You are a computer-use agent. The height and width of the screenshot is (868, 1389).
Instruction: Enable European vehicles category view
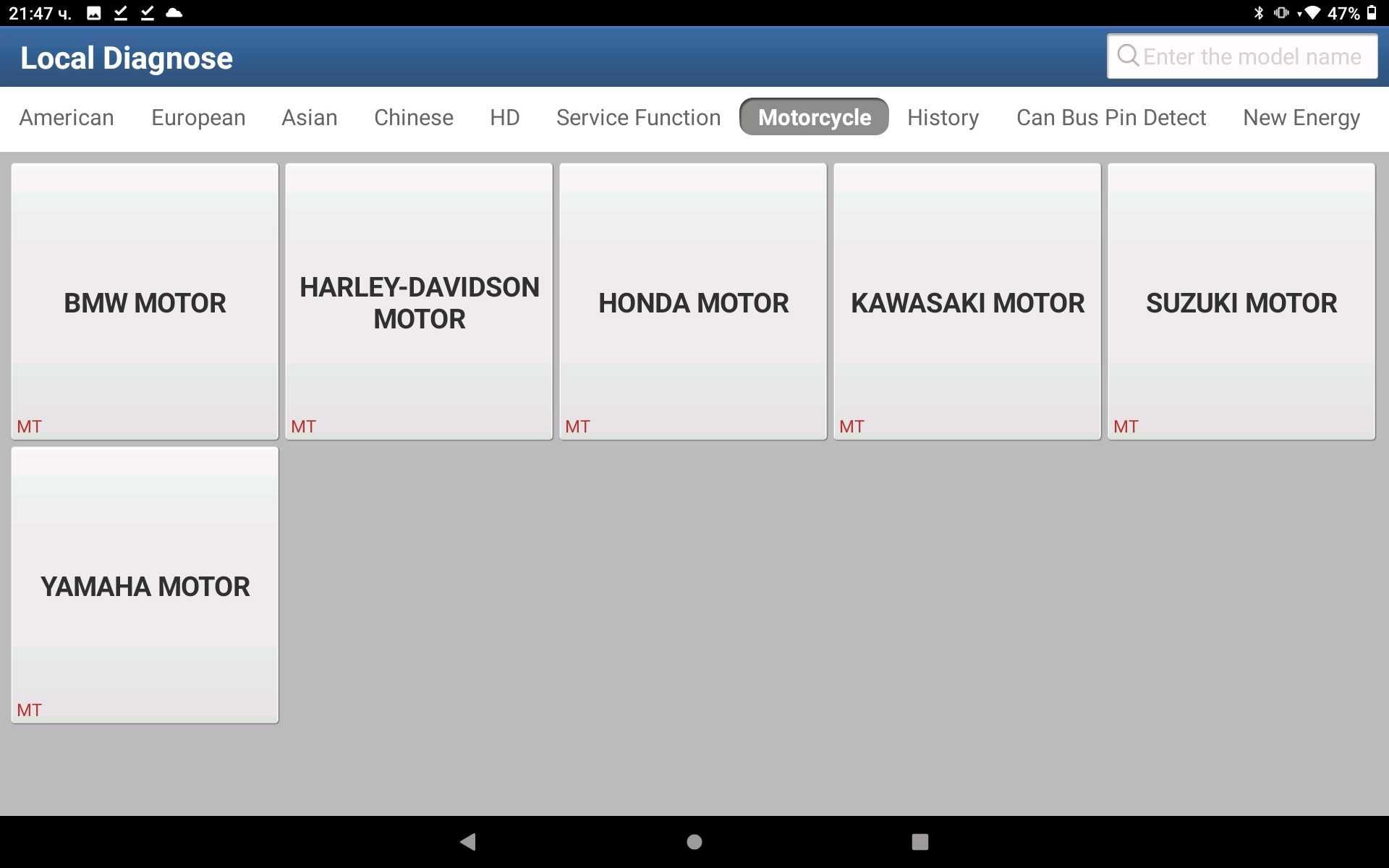click(x=198, y=116)
